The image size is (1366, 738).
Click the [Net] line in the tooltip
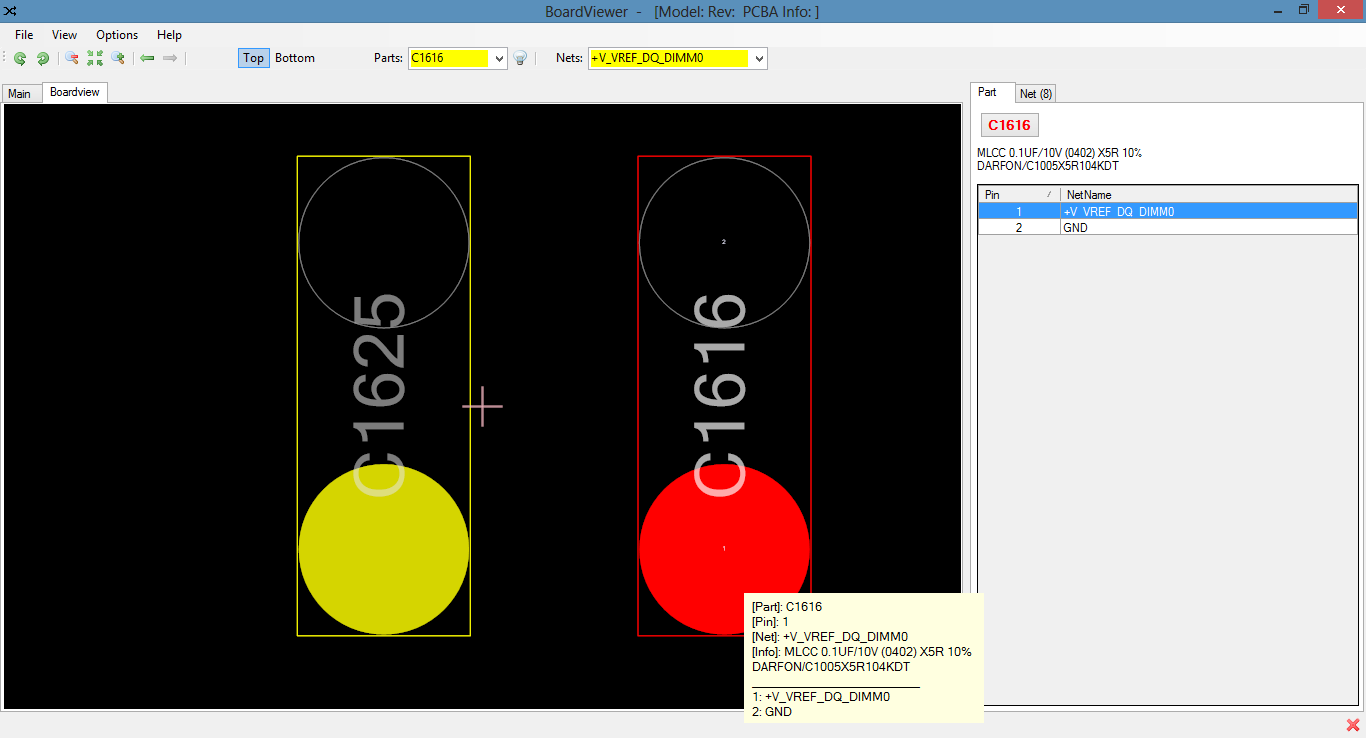click(x=830, y=637)
